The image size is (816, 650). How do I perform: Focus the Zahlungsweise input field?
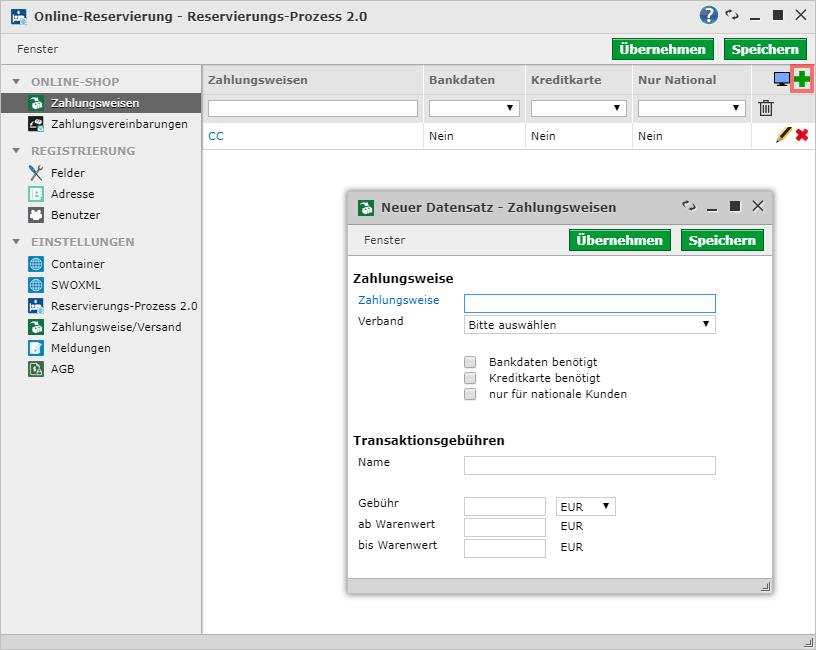pyautogui.click(x=590, y=303)
